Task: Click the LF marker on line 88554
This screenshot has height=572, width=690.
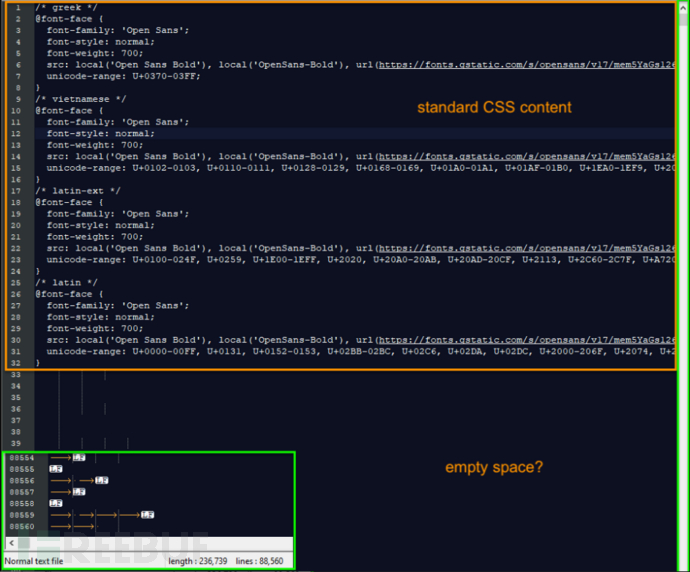Action: pyautogui.click(x=79, y=458)
